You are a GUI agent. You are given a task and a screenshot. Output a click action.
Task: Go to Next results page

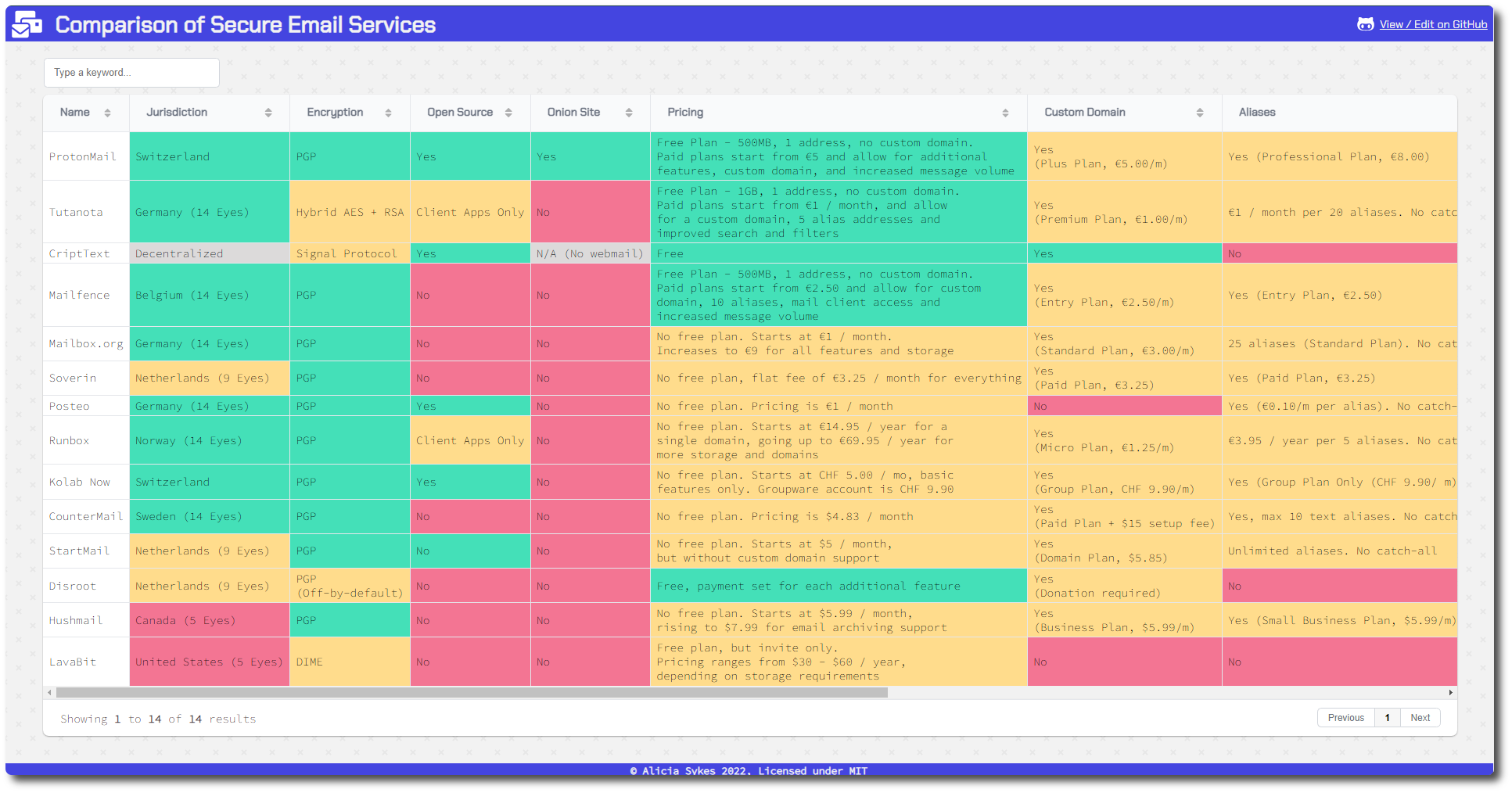(1420, 718)
